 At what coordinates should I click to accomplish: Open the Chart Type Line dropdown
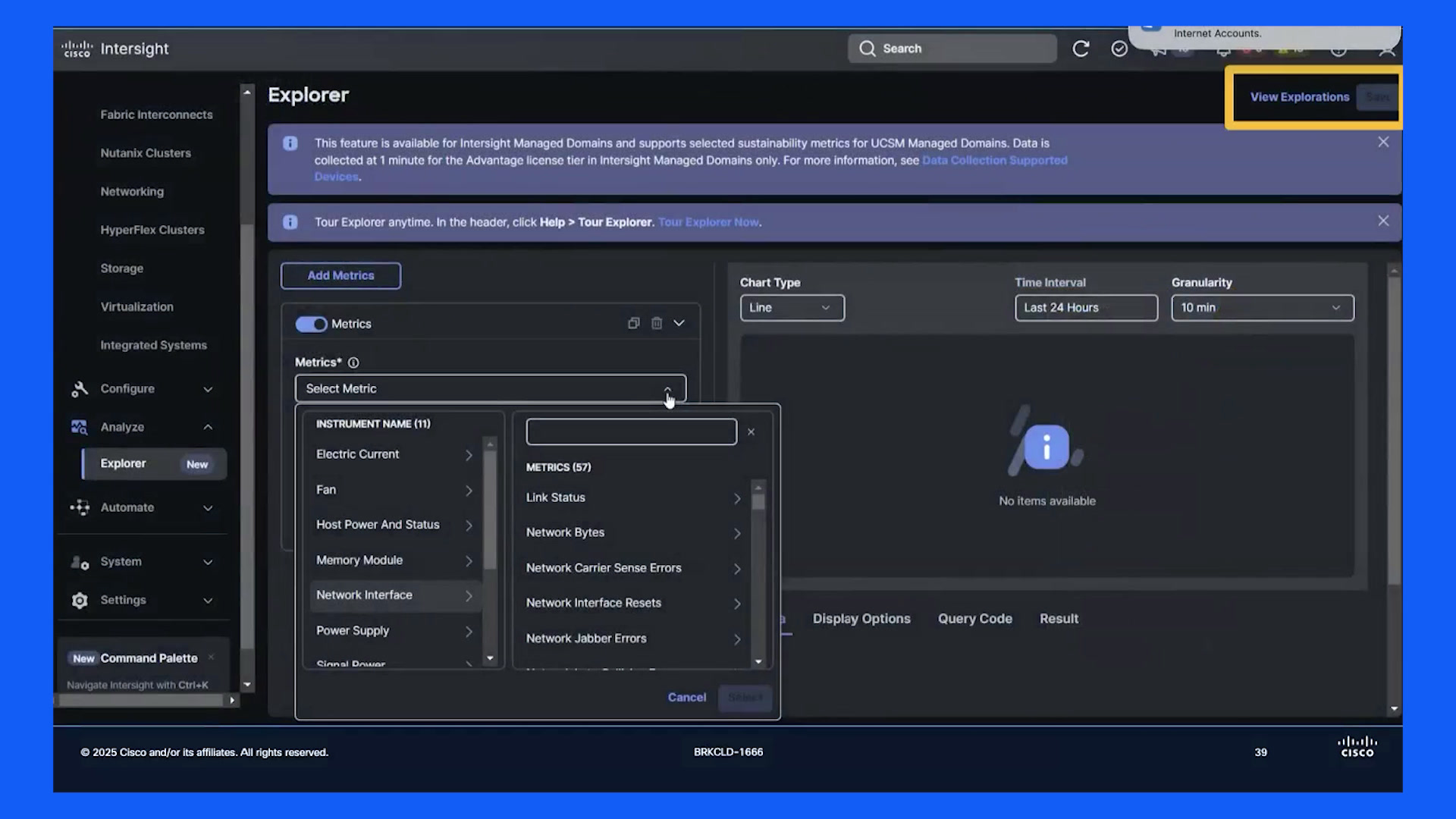(792, 308)
